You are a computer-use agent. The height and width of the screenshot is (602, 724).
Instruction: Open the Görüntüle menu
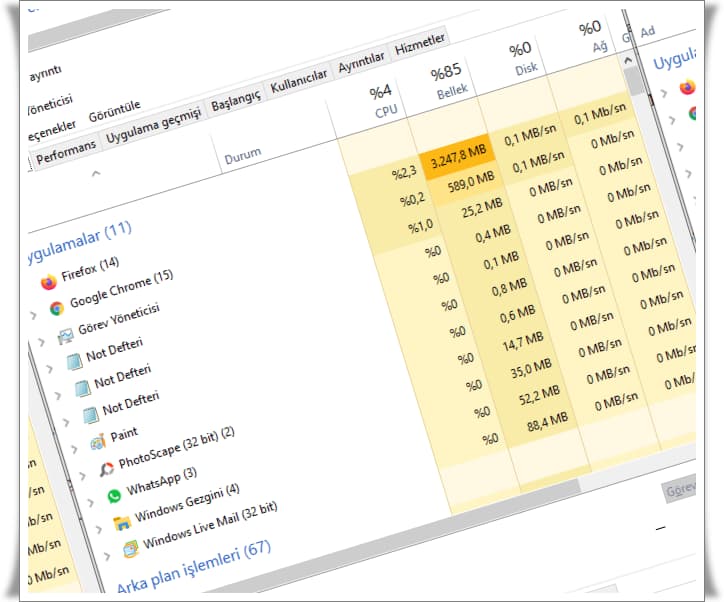click(x=115, y=111)
